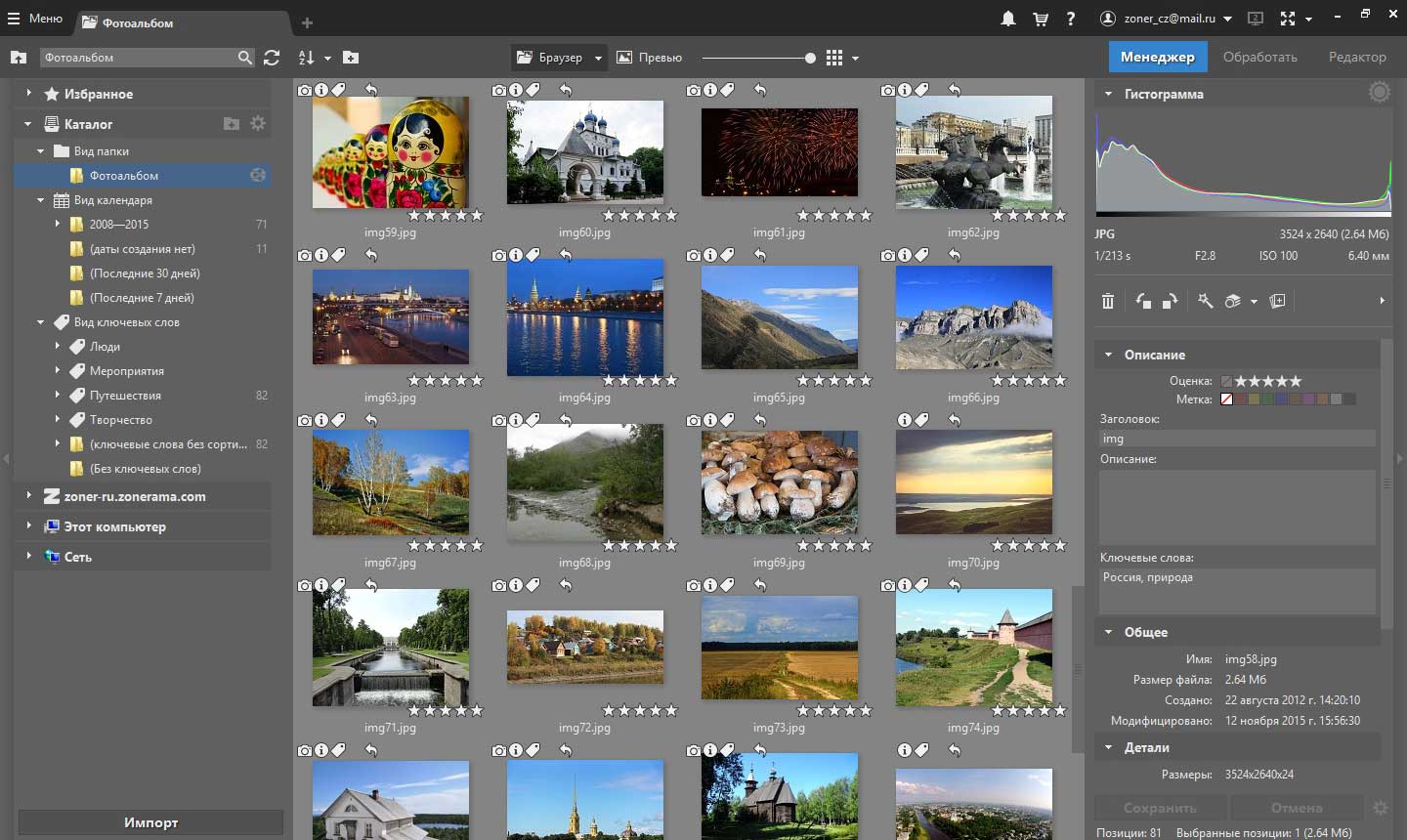Open the notifications bell icon

(x=1008, y=19)
